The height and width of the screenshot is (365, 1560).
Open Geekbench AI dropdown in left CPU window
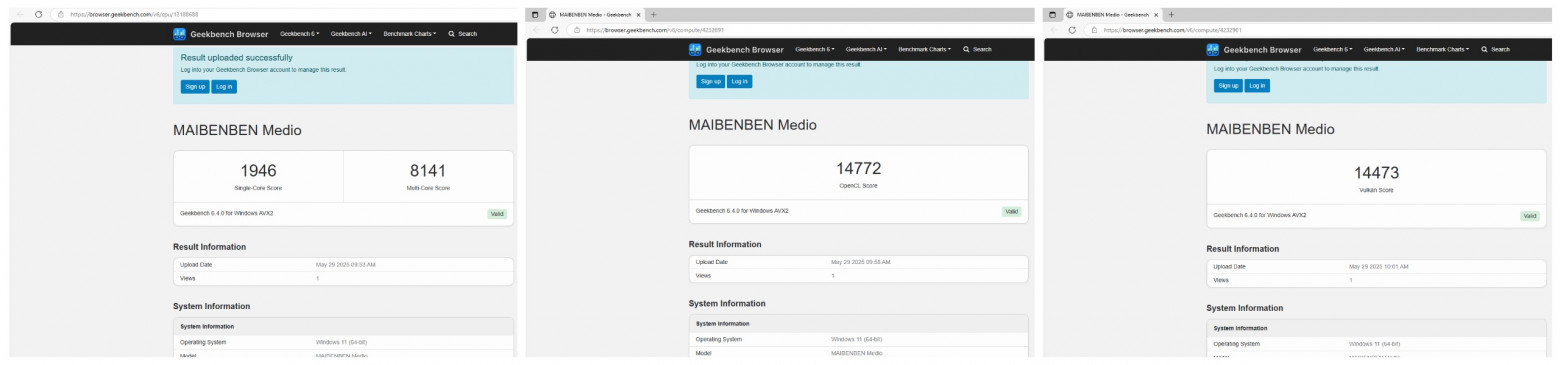(351, 34)
